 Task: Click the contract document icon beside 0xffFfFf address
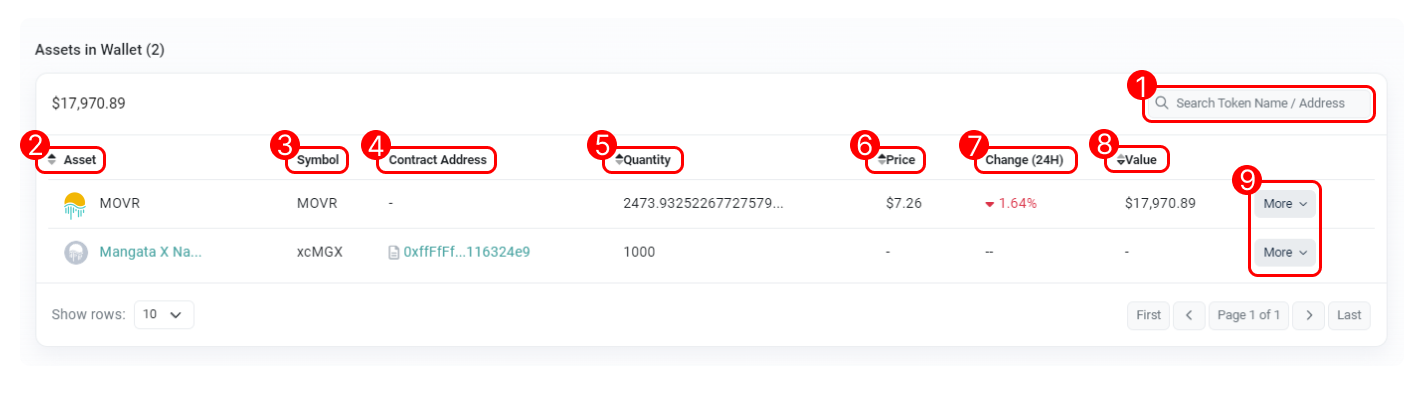tap(394, 253)
